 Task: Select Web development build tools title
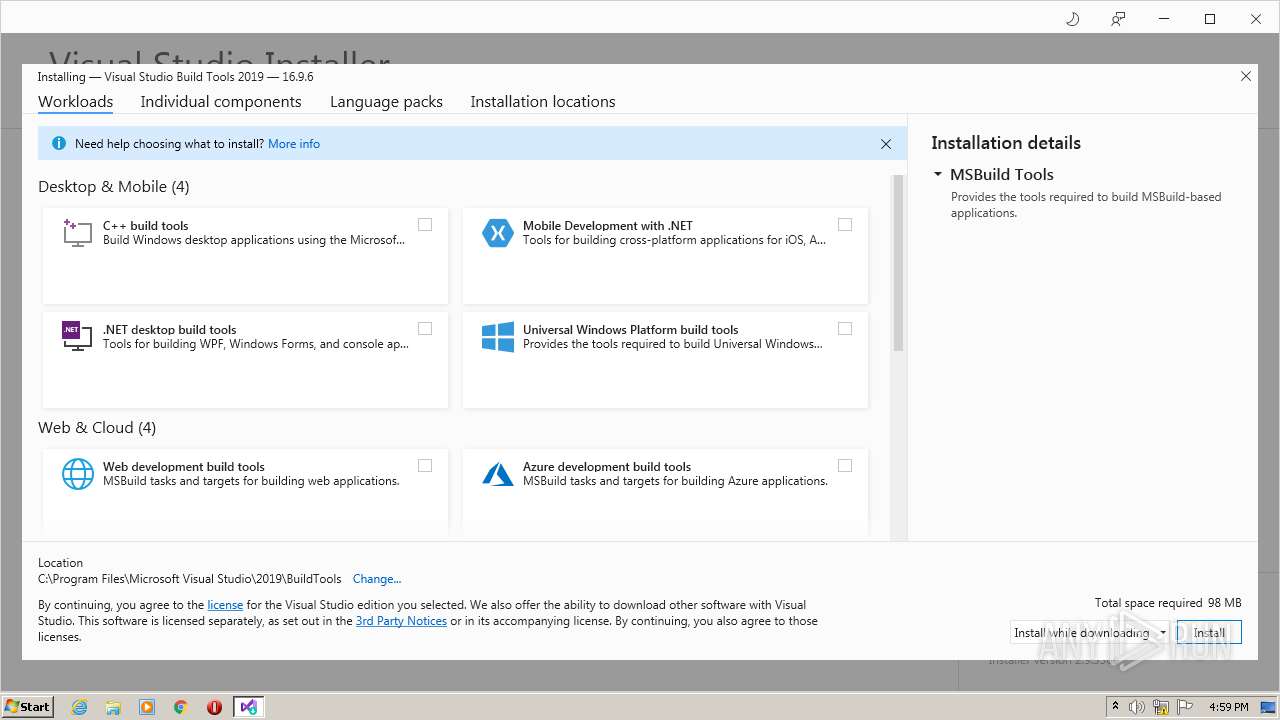[x=184, y=467]
